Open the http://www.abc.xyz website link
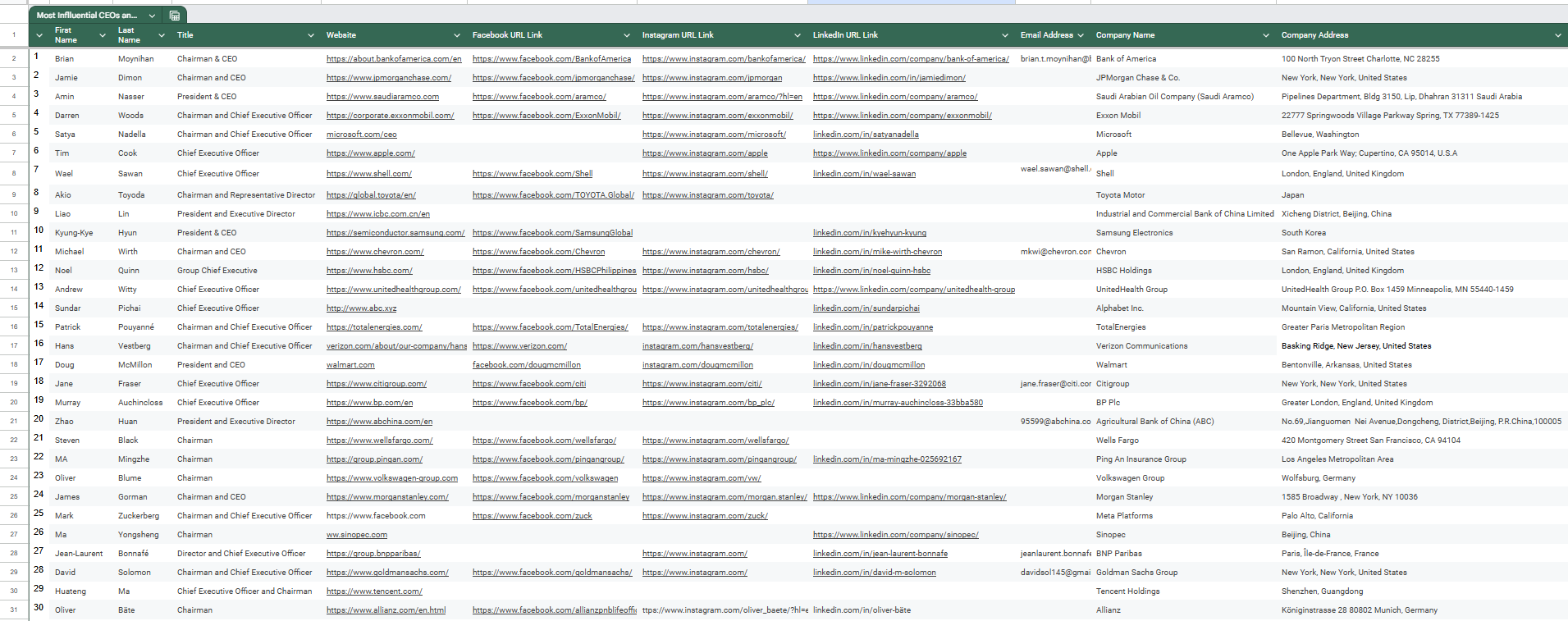 point(361,308)
